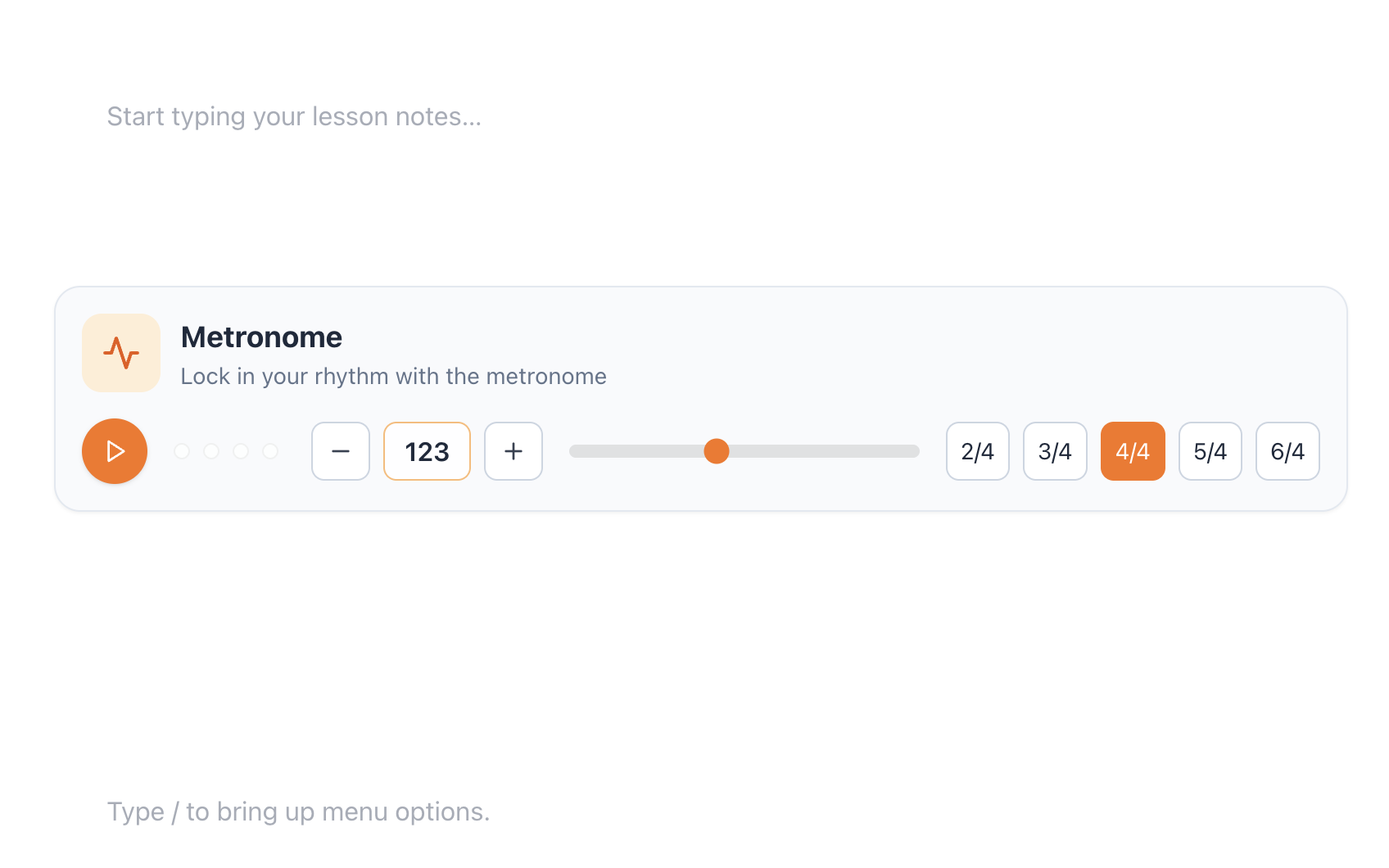This screenshot has width=1389, height=868.
Task: Click the rhythm subtitle under Metronome
Action: [393, 376]
